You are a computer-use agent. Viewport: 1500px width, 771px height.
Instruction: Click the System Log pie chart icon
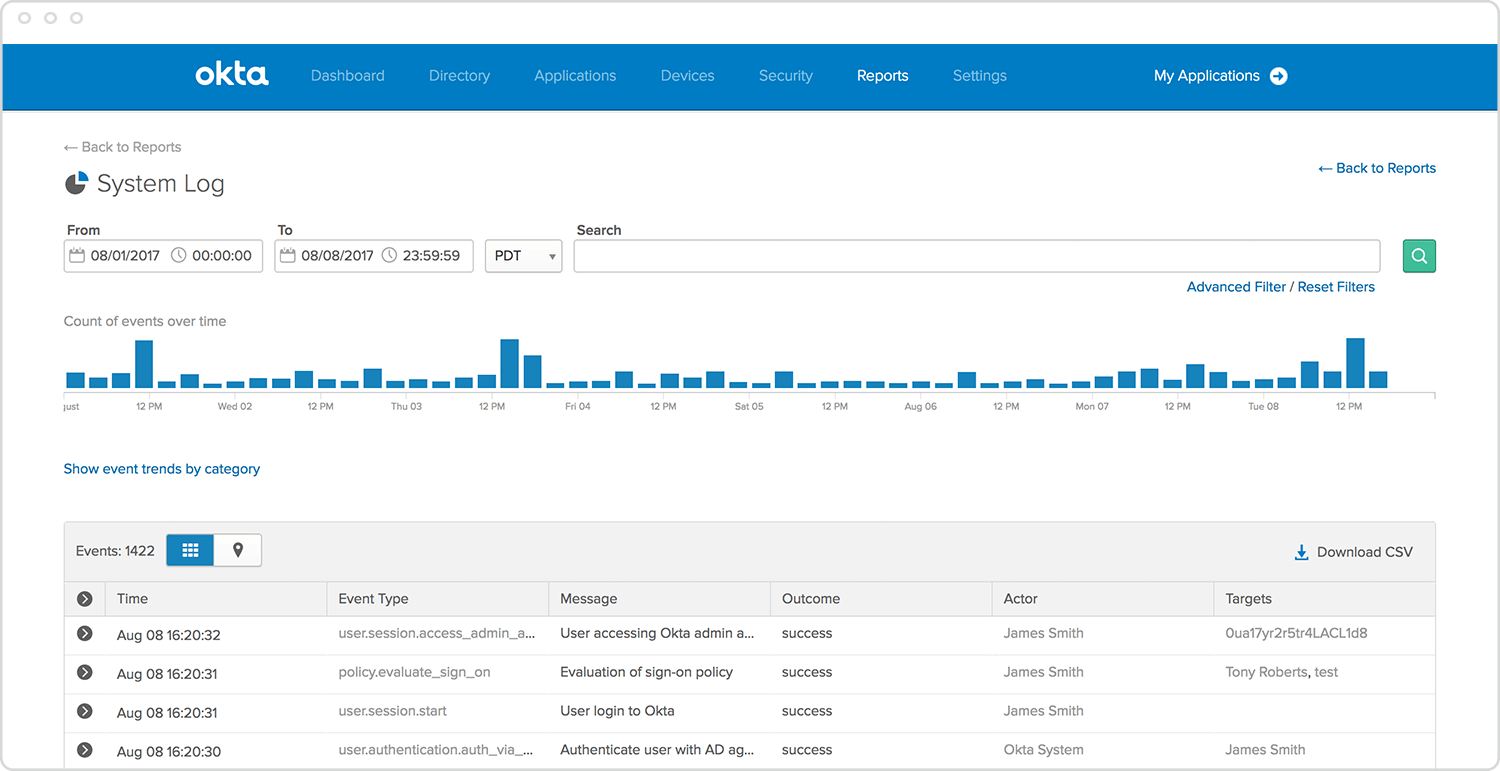click(x=76, y=183)
